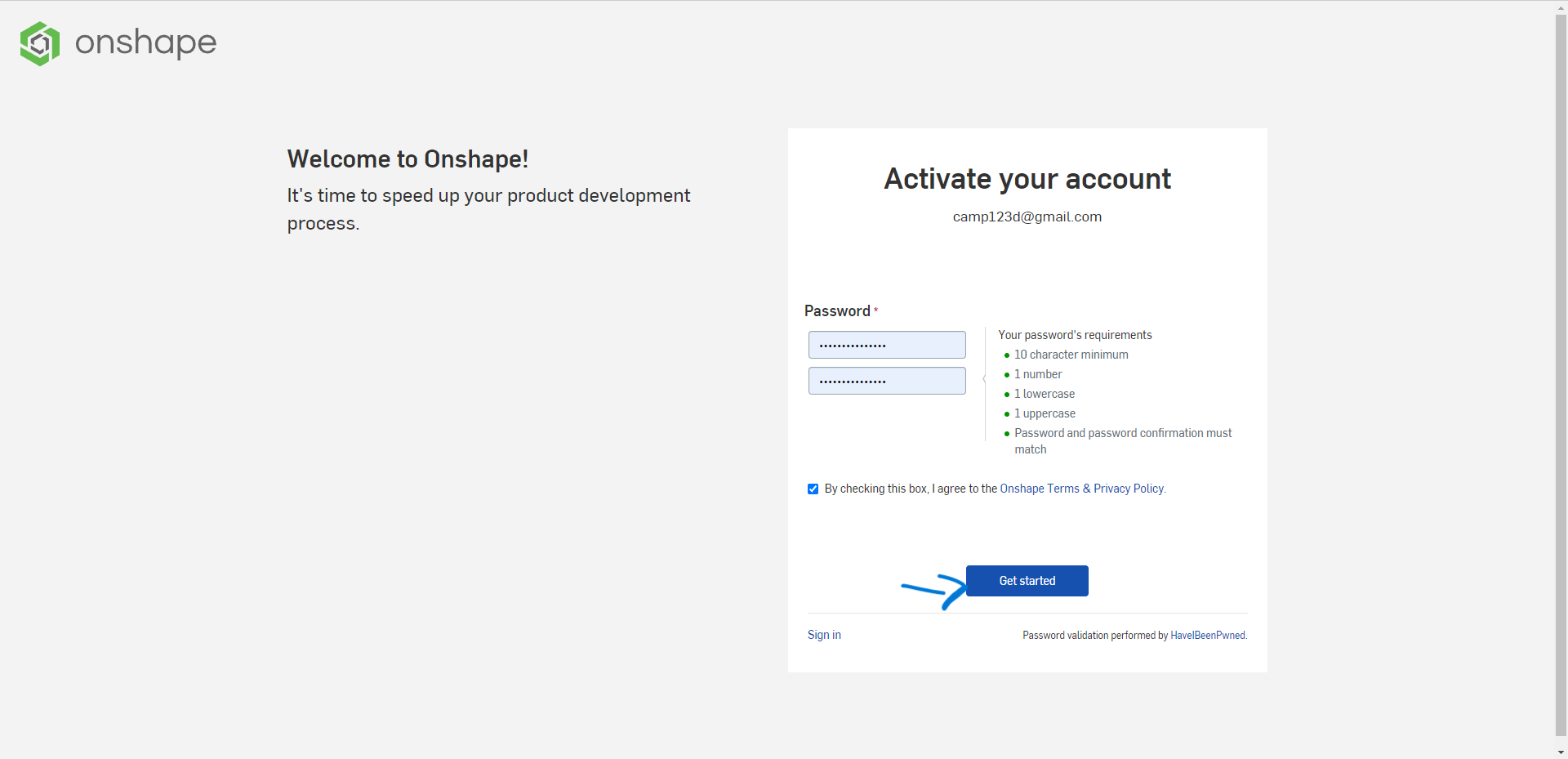Click the '1 number' requirement
Image resolution: width=1568 pixels, height=759 pixels.
click(1038, 374)
